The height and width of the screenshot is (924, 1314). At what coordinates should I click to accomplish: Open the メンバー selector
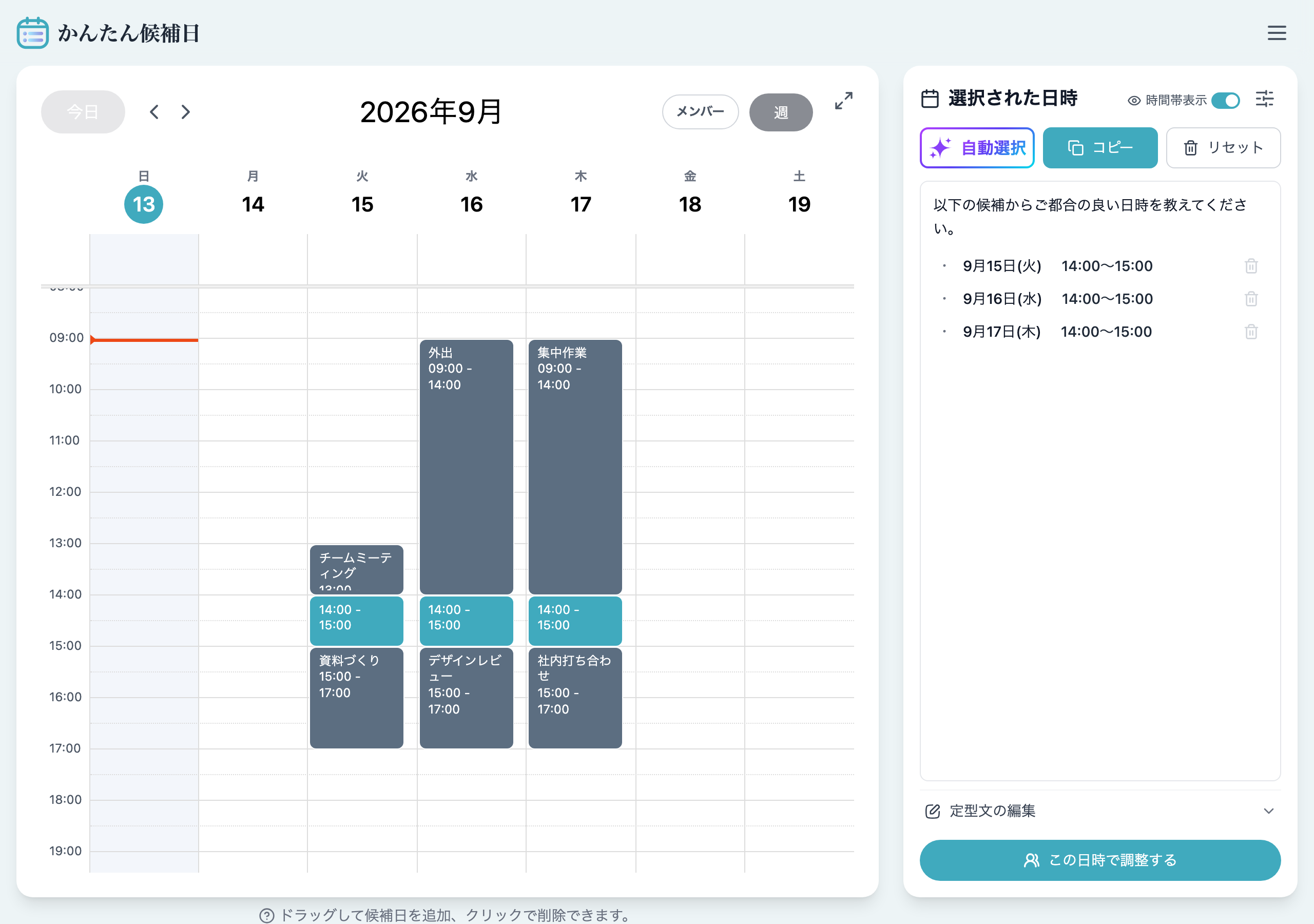[x=700, y=111]
